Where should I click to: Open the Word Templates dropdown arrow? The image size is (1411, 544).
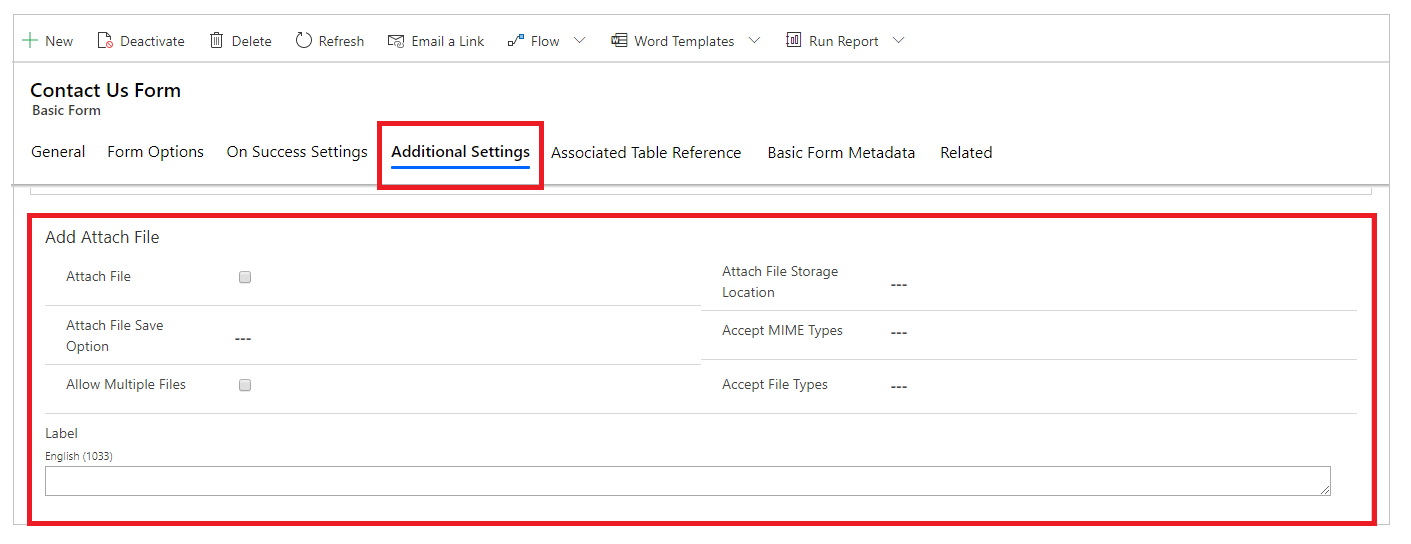(754, 41)
